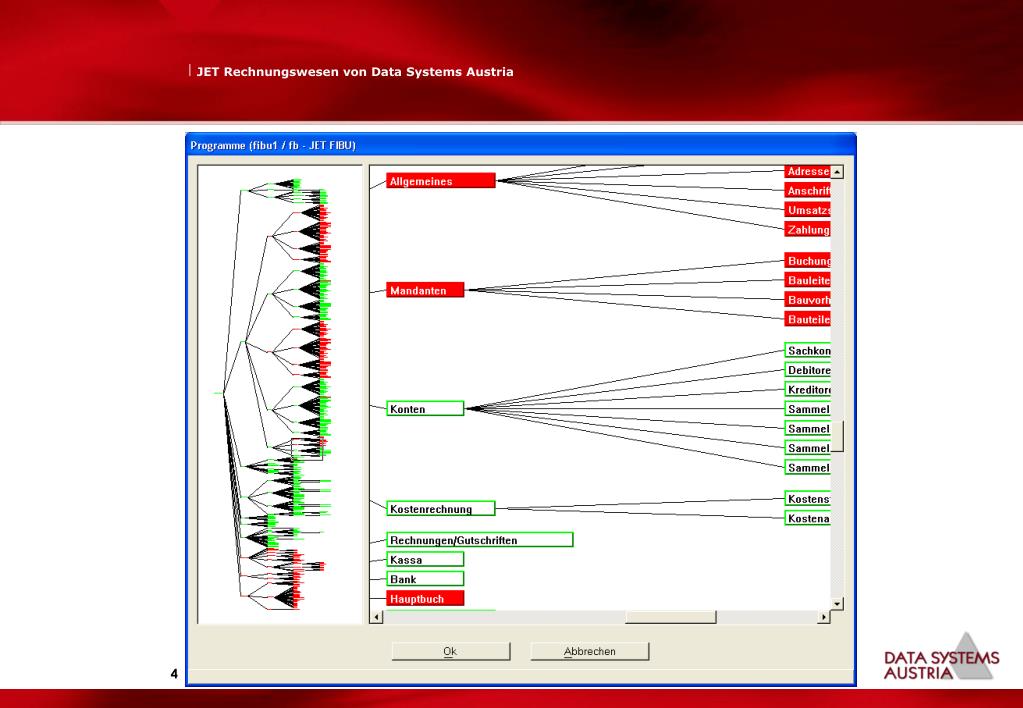Click the vertical scrollbar up arrow
The width and height of the screenshot is (1023, 708).
tap(837, 172)
